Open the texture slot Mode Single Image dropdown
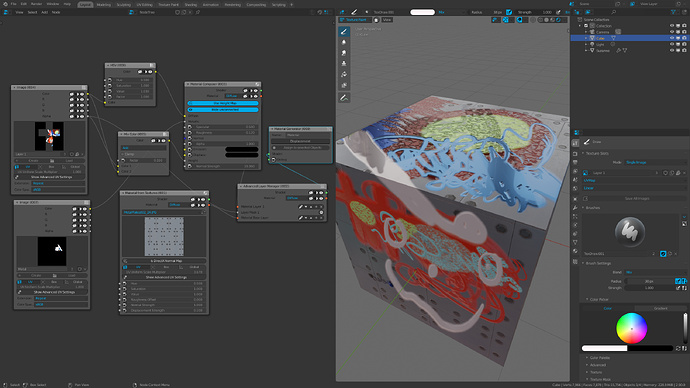690x388 pixels. (x=655, y=162)
